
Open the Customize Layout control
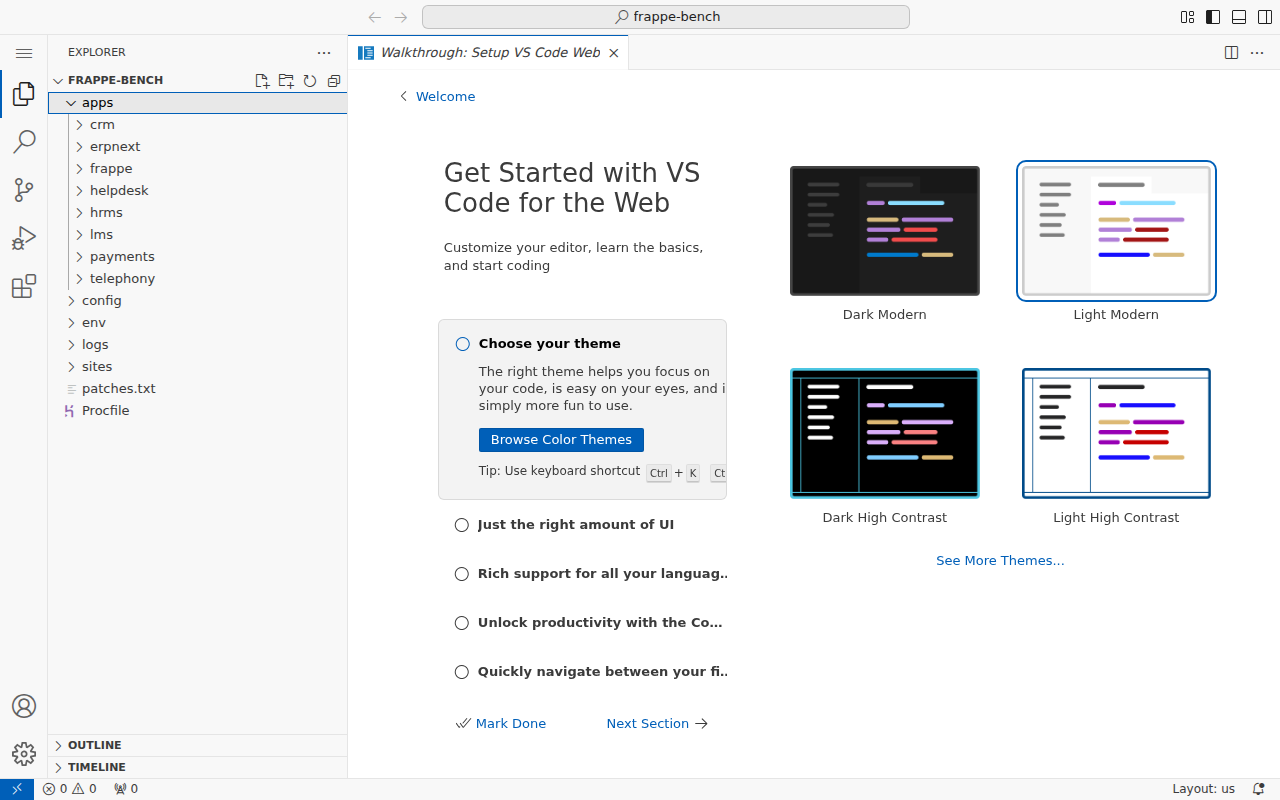coord(1187,17)
